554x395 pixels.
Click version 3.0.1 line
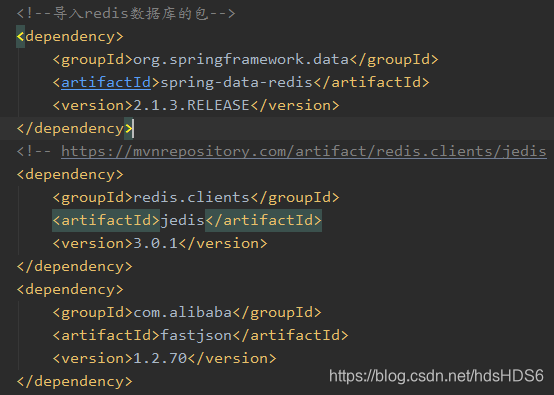[x=160, y=243]
